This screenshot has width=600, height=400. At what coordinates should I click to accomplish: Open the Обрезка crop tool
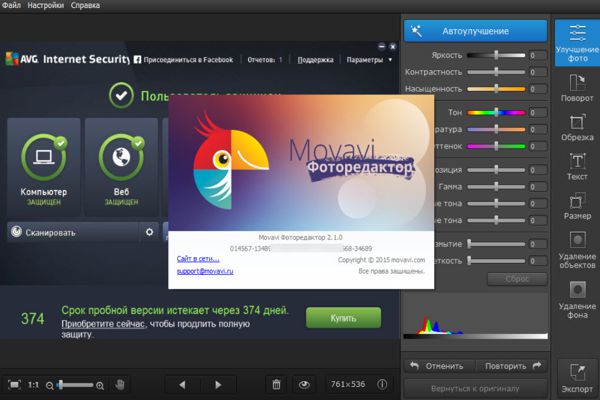tap(577, 127)
